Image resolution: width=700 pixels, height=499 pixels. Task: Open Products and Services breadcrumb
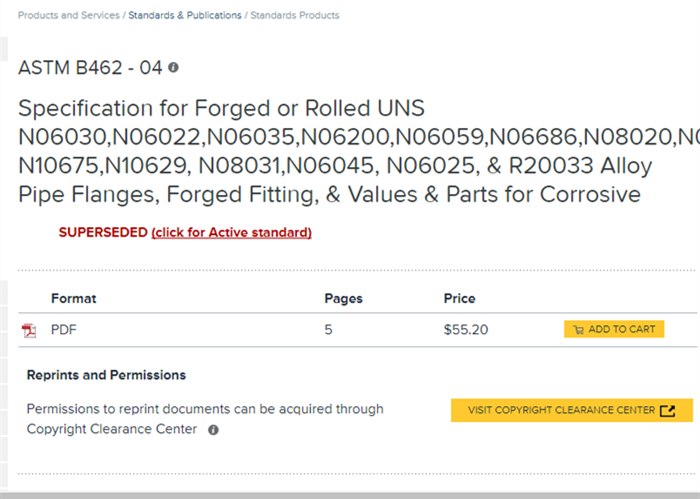[69, 15]
